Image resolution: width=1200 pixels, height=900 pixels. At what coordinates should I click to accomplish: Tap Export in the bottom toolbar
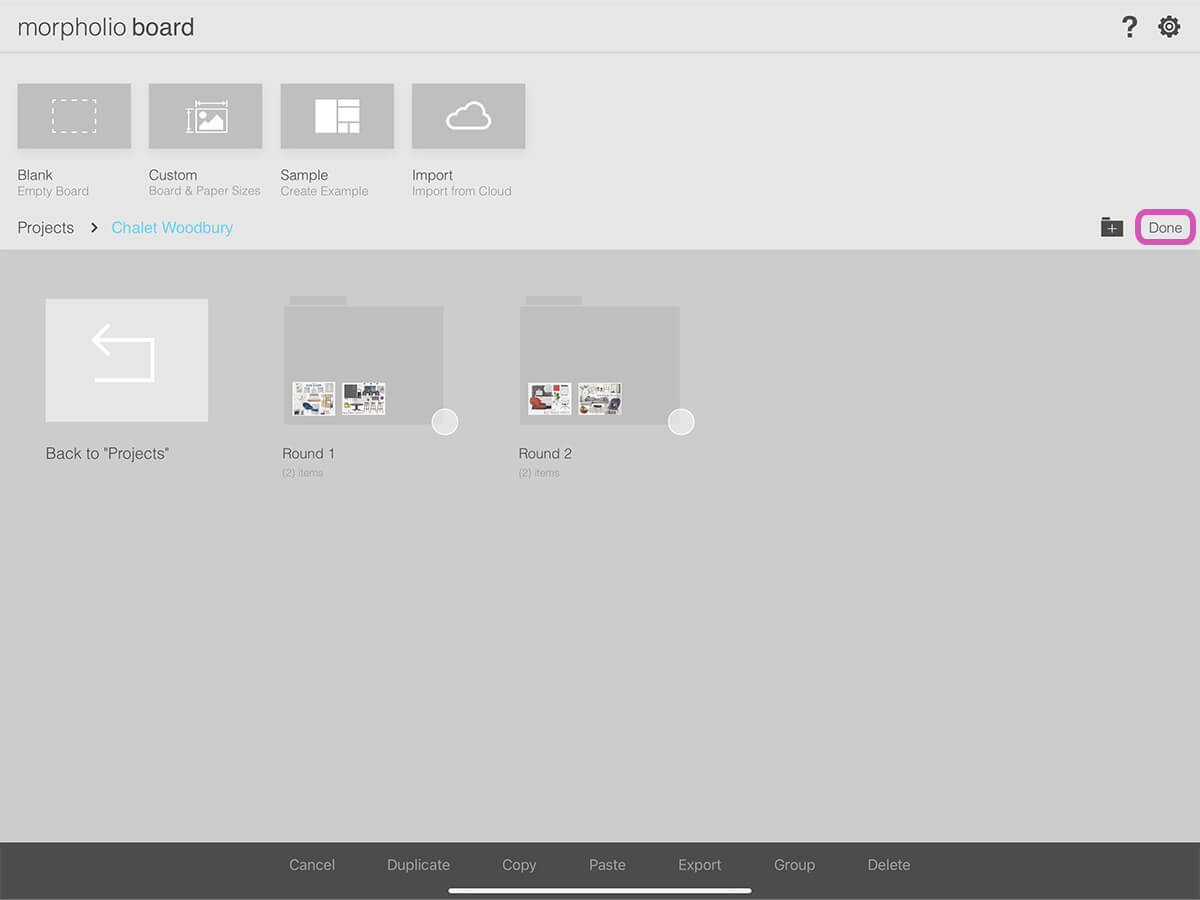tap(699, 865)
